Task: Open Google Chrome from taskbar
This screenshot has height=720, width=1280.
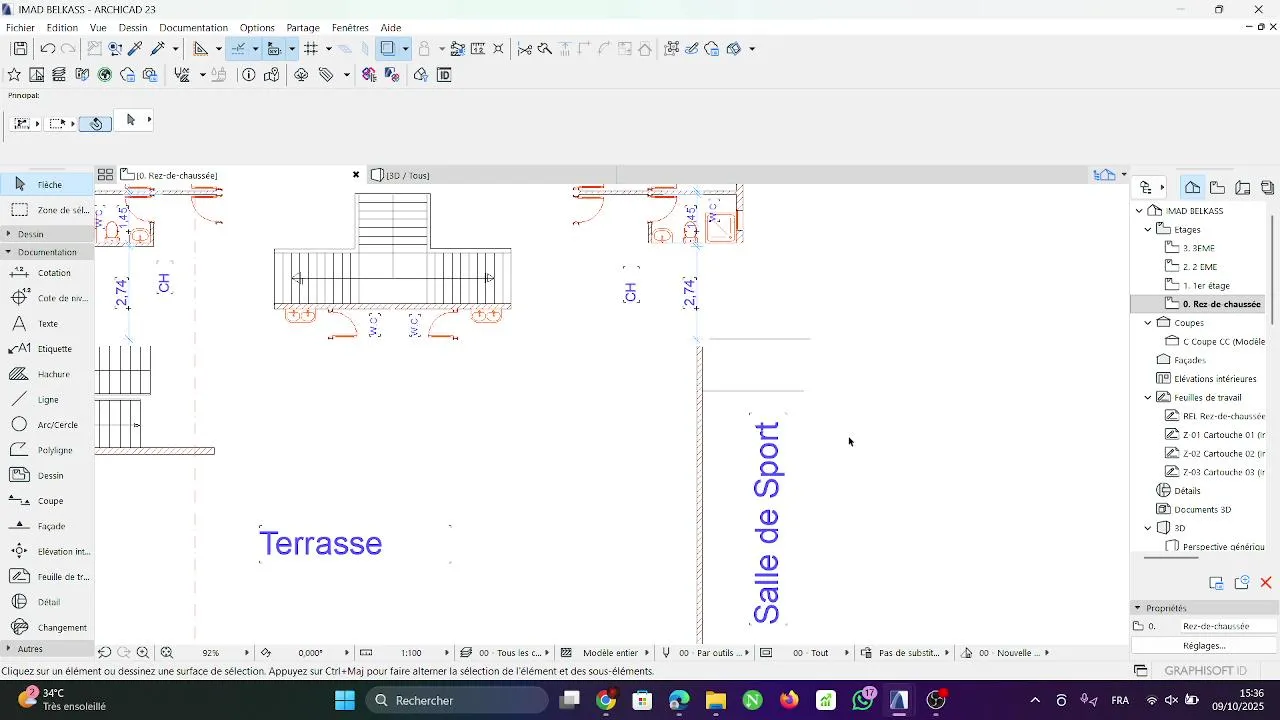Action: (x=606, y=701)
